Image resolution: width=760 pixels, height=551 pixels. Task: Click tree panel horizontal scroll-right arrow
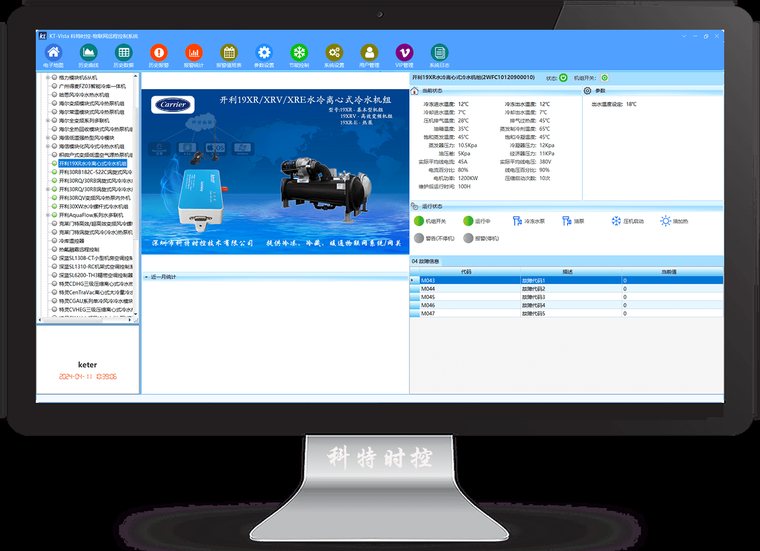click(x=129, y=319)
